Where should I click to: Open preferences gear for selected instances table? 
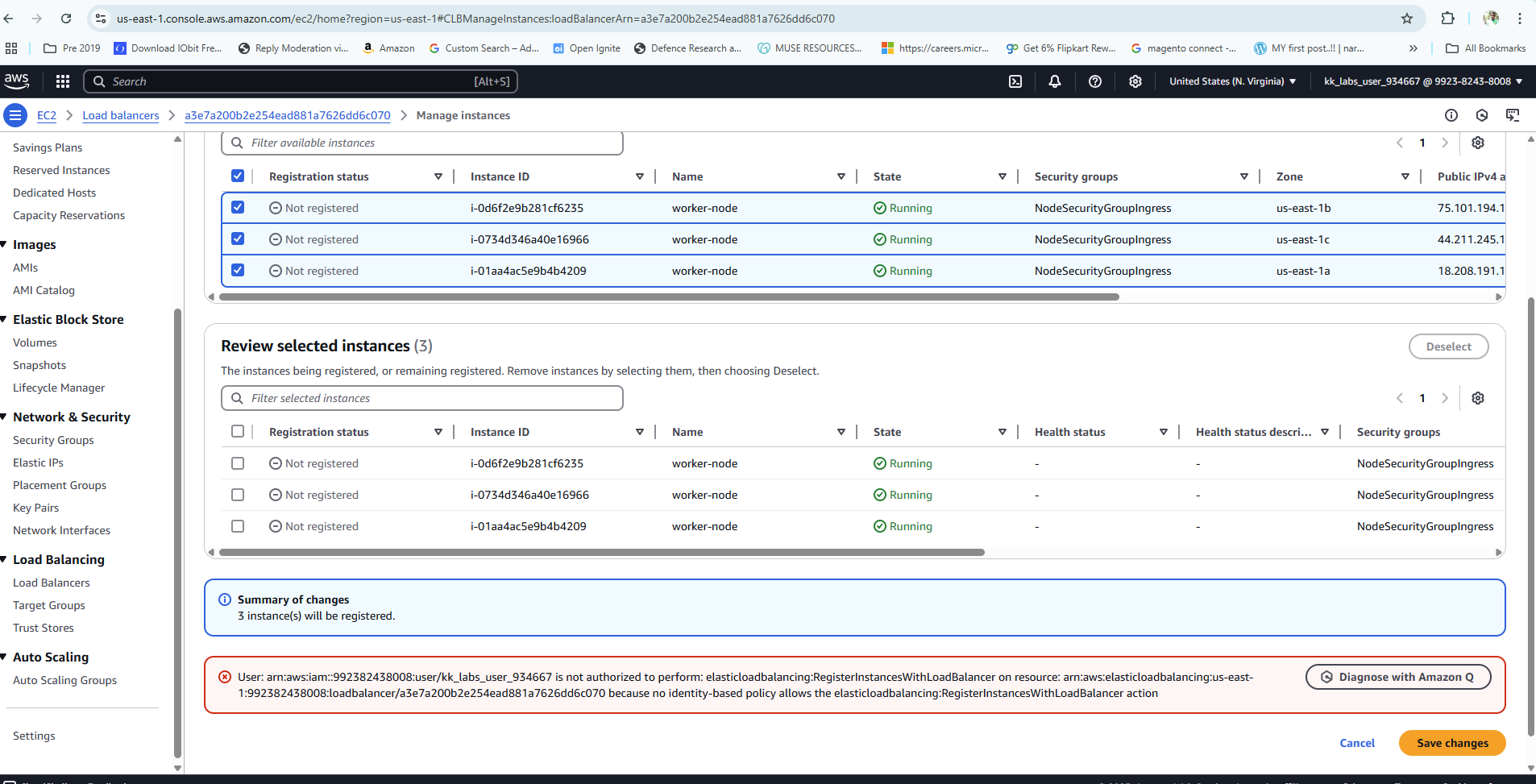(x=1477, y=398)
